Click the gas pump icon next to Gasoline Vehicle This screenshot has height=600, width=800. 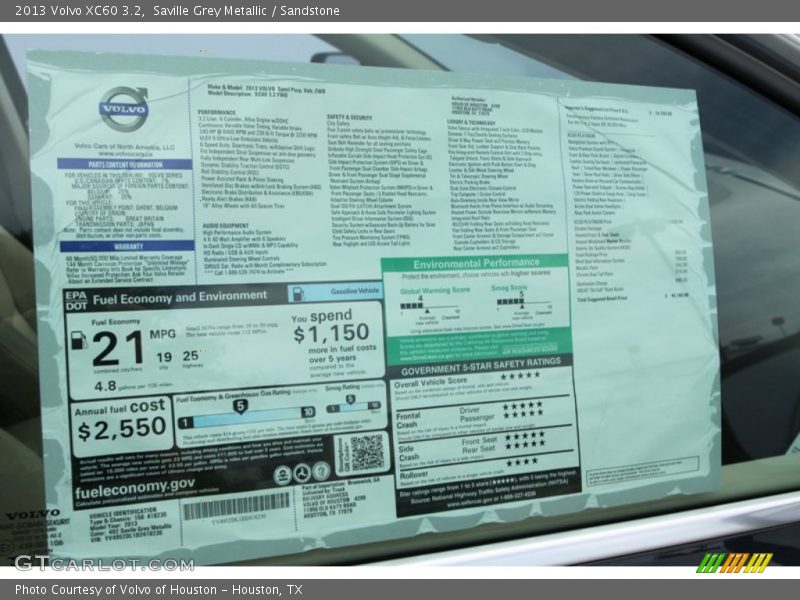297,293
